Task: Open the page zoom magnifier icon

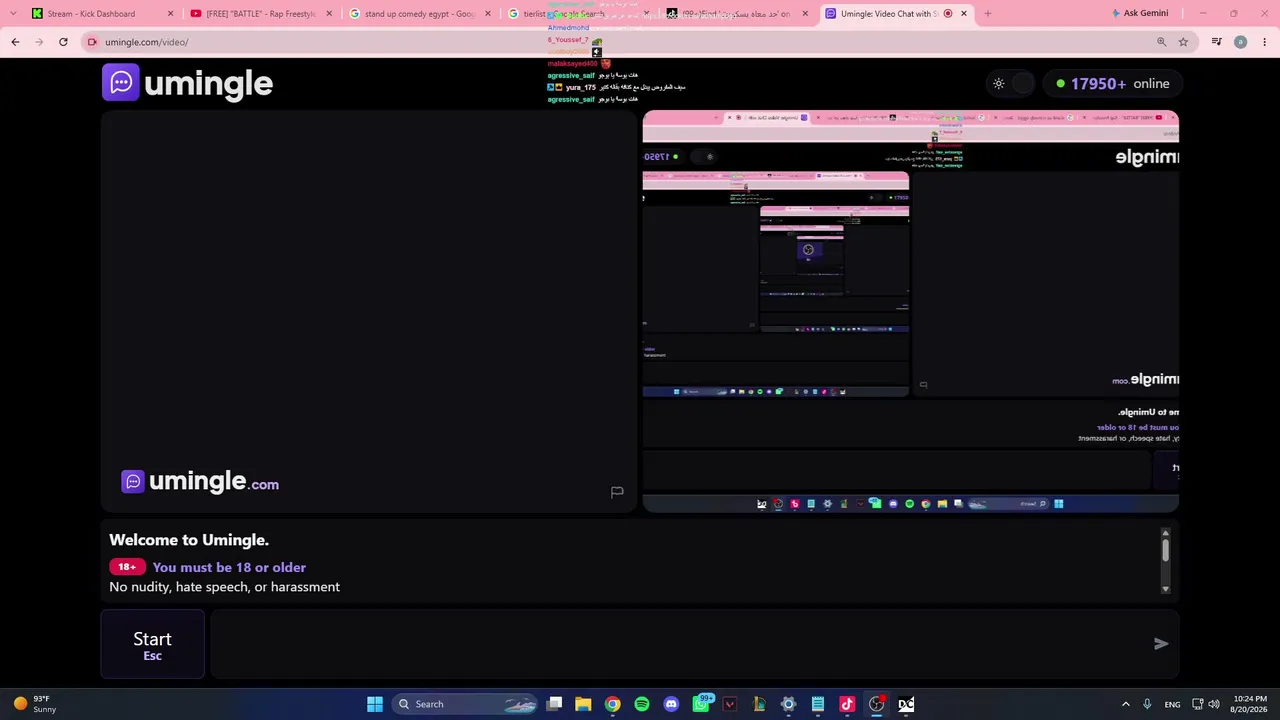Action: click(x=1161, y=42)
